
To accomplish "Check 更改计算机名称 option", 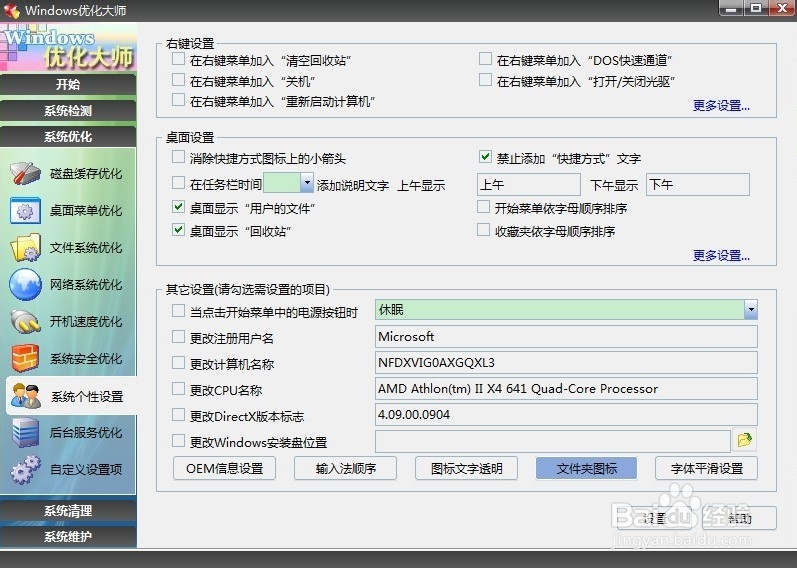I will (178, 363).
